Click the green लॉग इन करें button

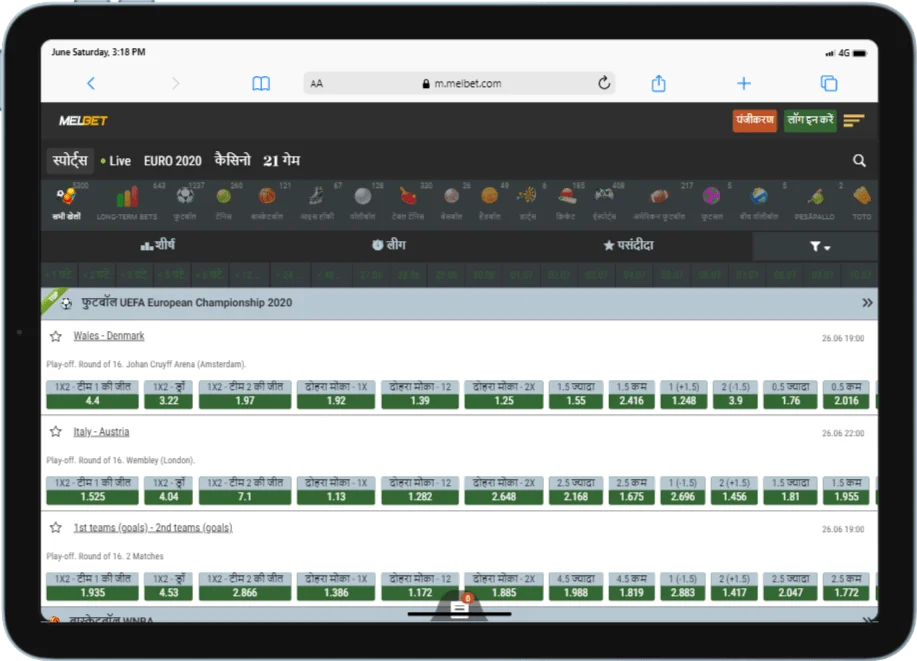810,121
